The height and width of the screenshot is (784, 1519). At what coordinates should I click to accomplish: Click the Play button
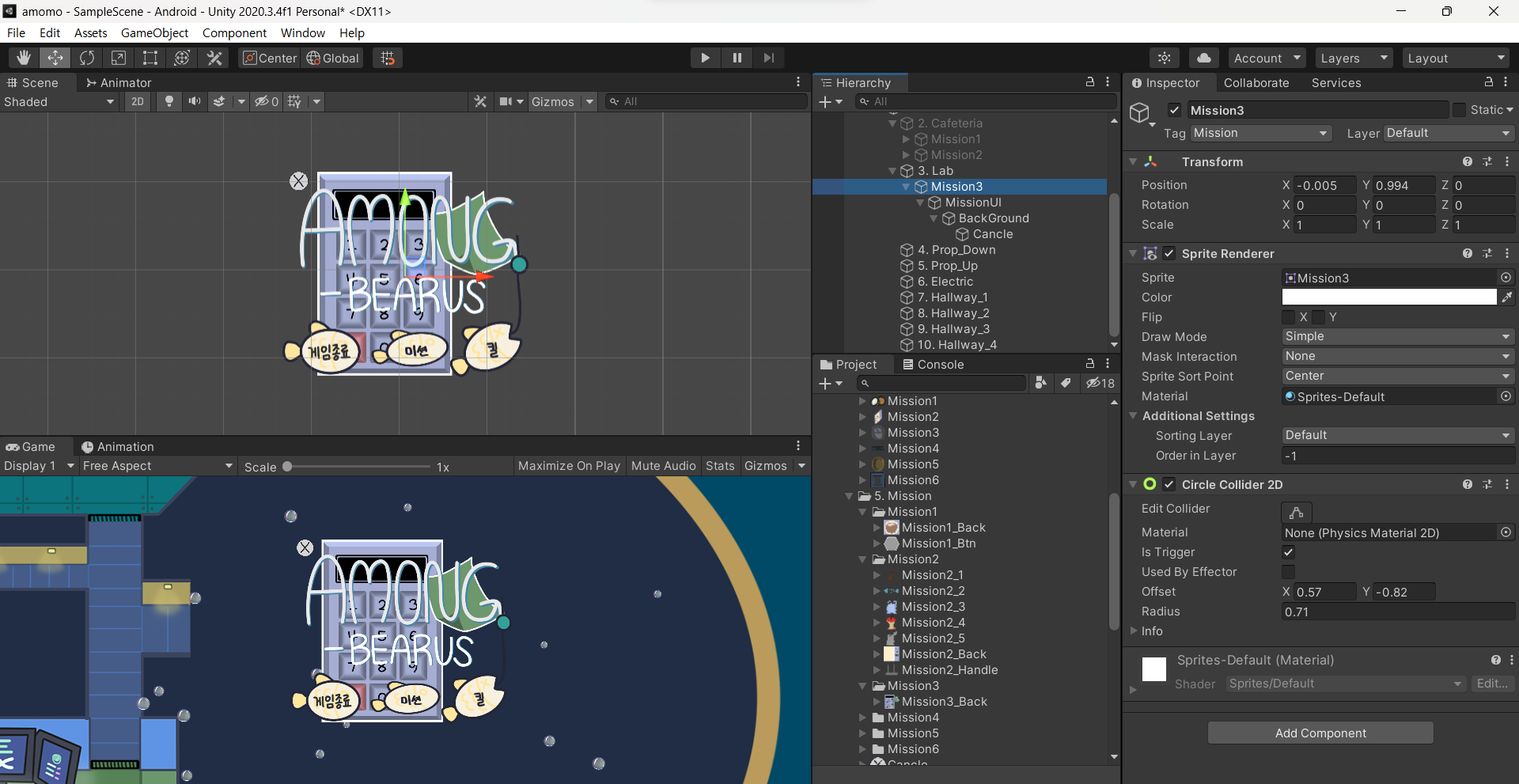705,58
